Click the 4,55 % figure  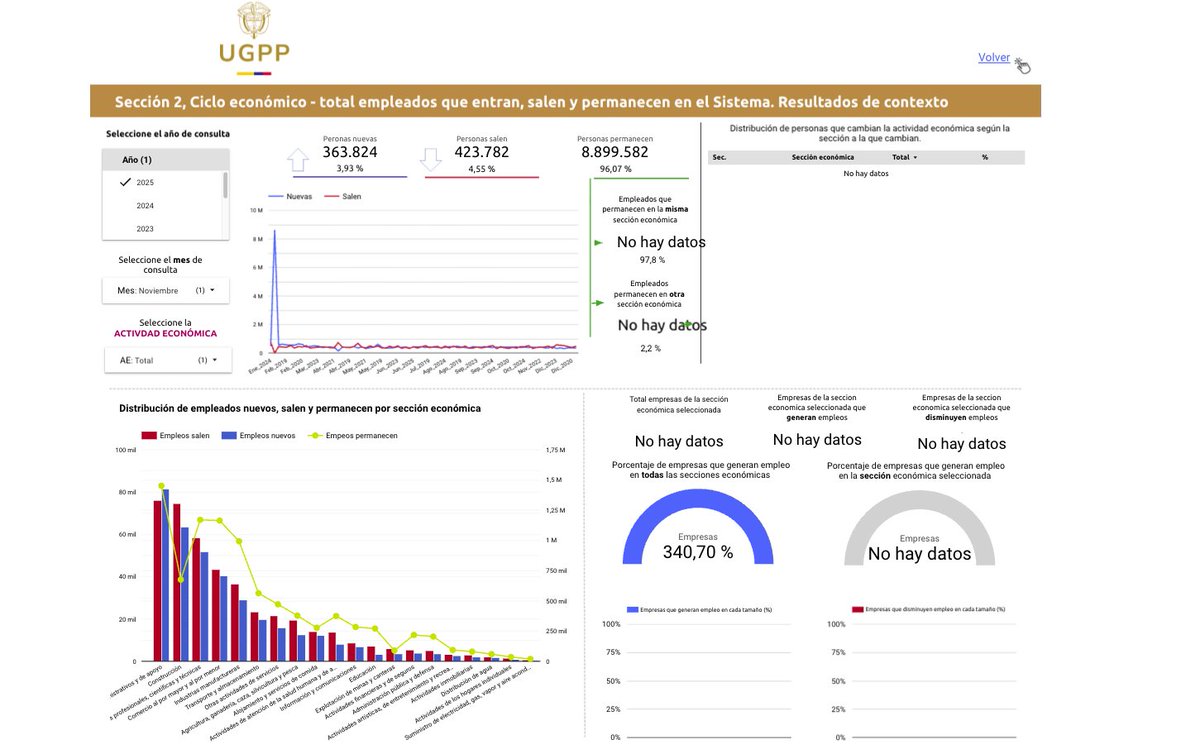point(482,170)
